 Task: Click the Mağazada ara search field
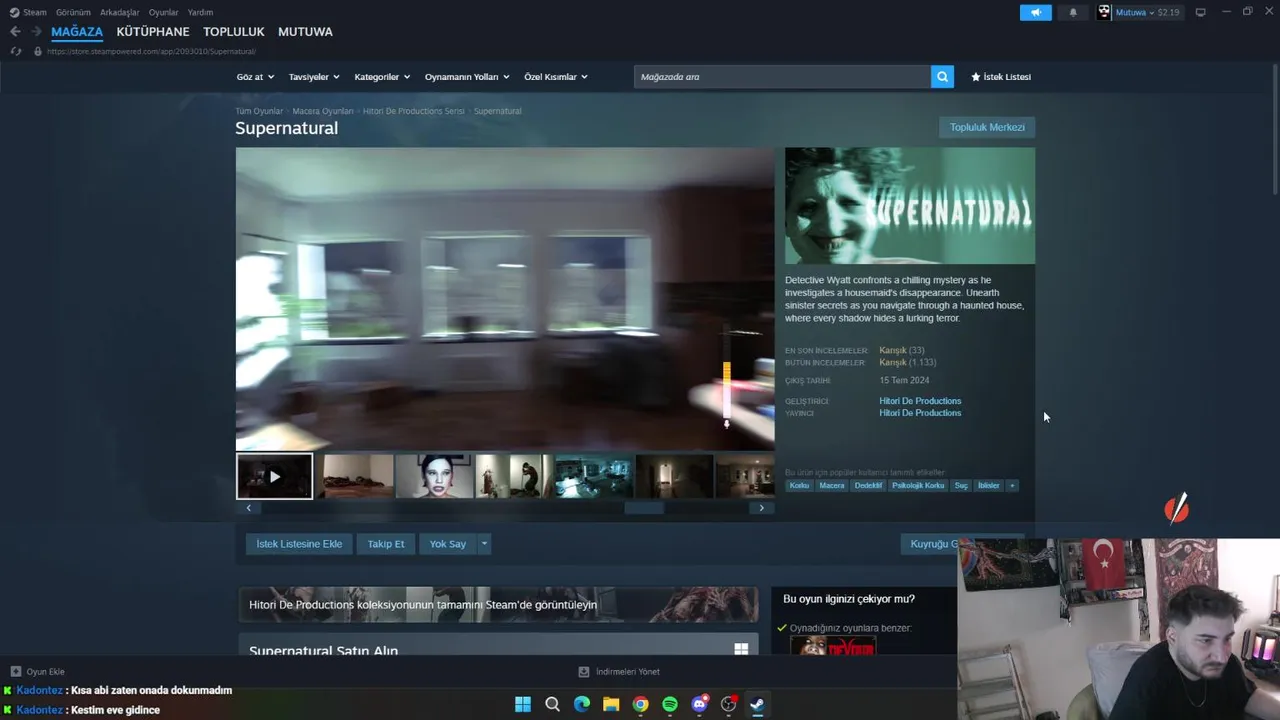click(x=782, y=77)
